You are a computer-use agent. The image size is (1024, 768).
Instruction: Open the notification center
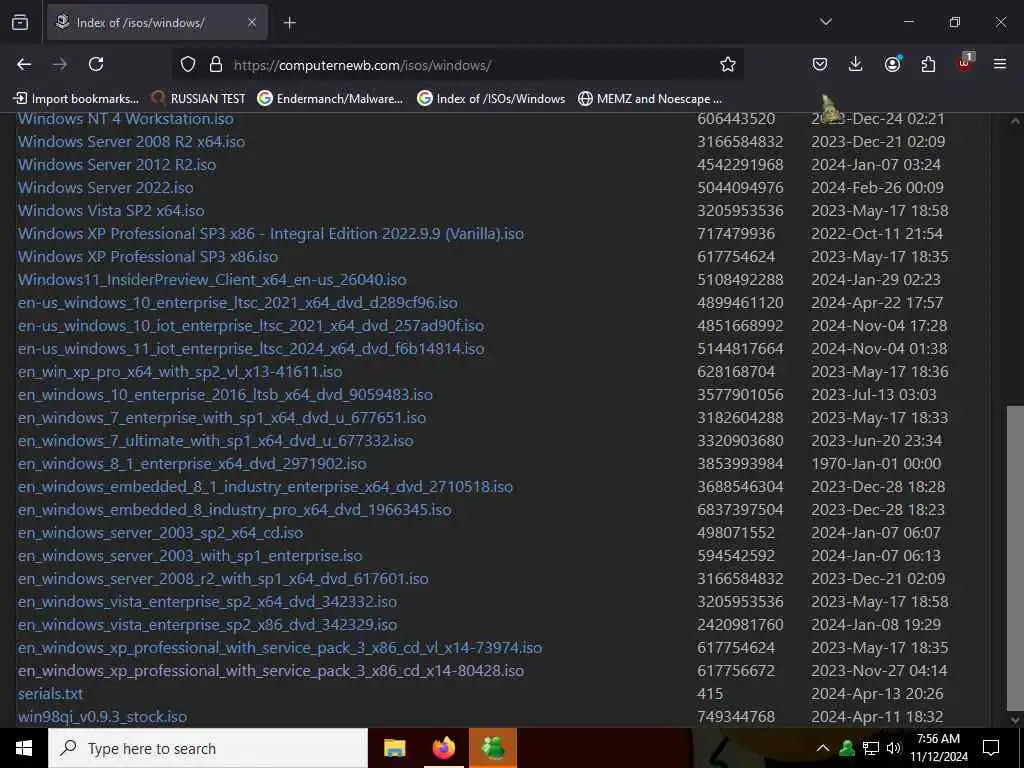click(x=991, y=748)
